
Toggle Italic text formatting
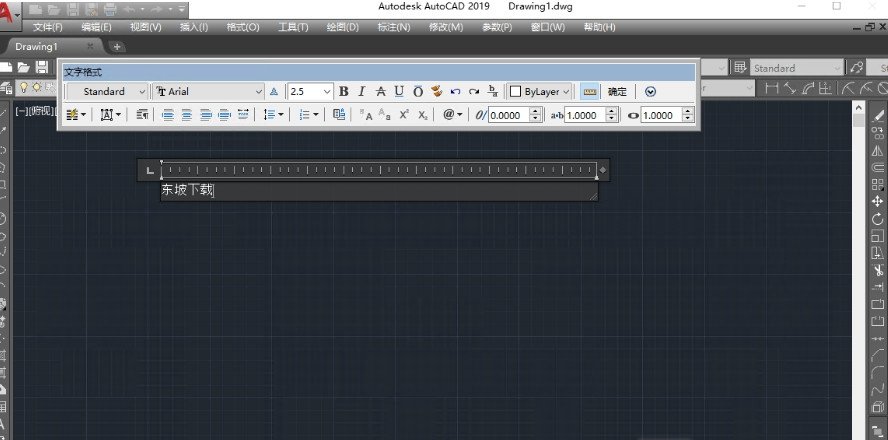(361, 91)
